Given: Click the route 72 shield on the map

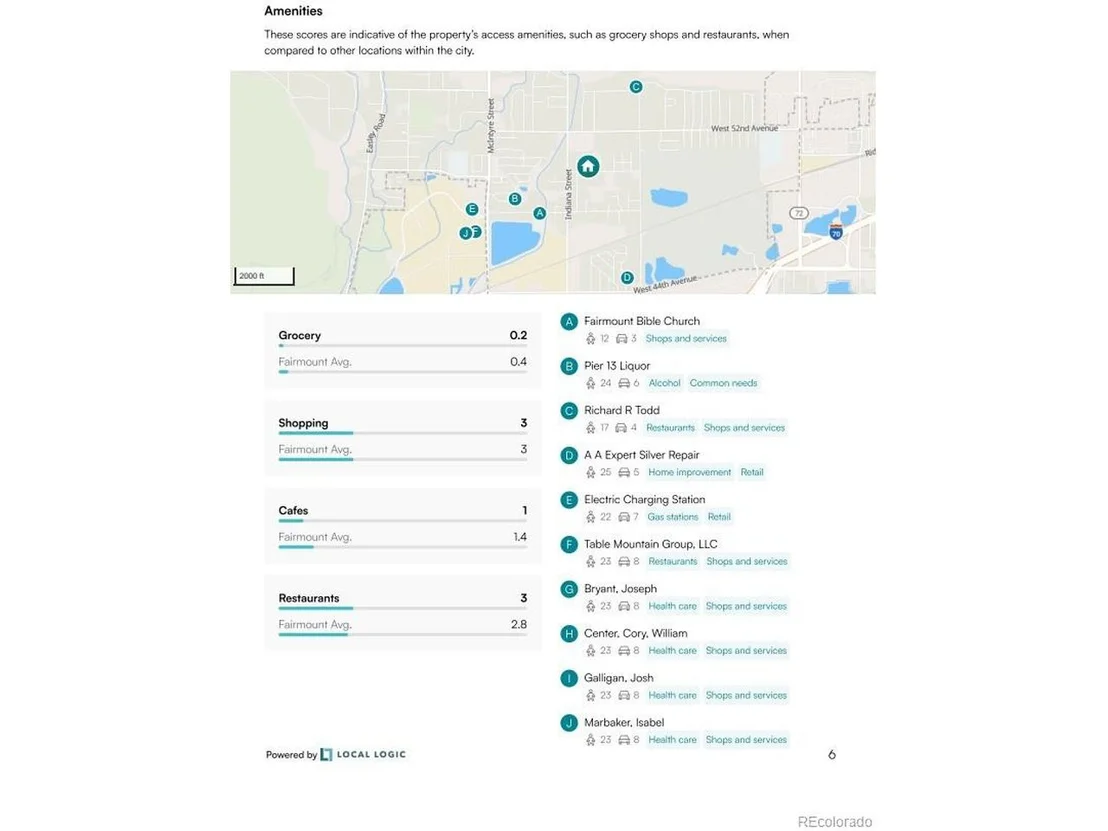Looking at the screenshot, I should point(798,213).
